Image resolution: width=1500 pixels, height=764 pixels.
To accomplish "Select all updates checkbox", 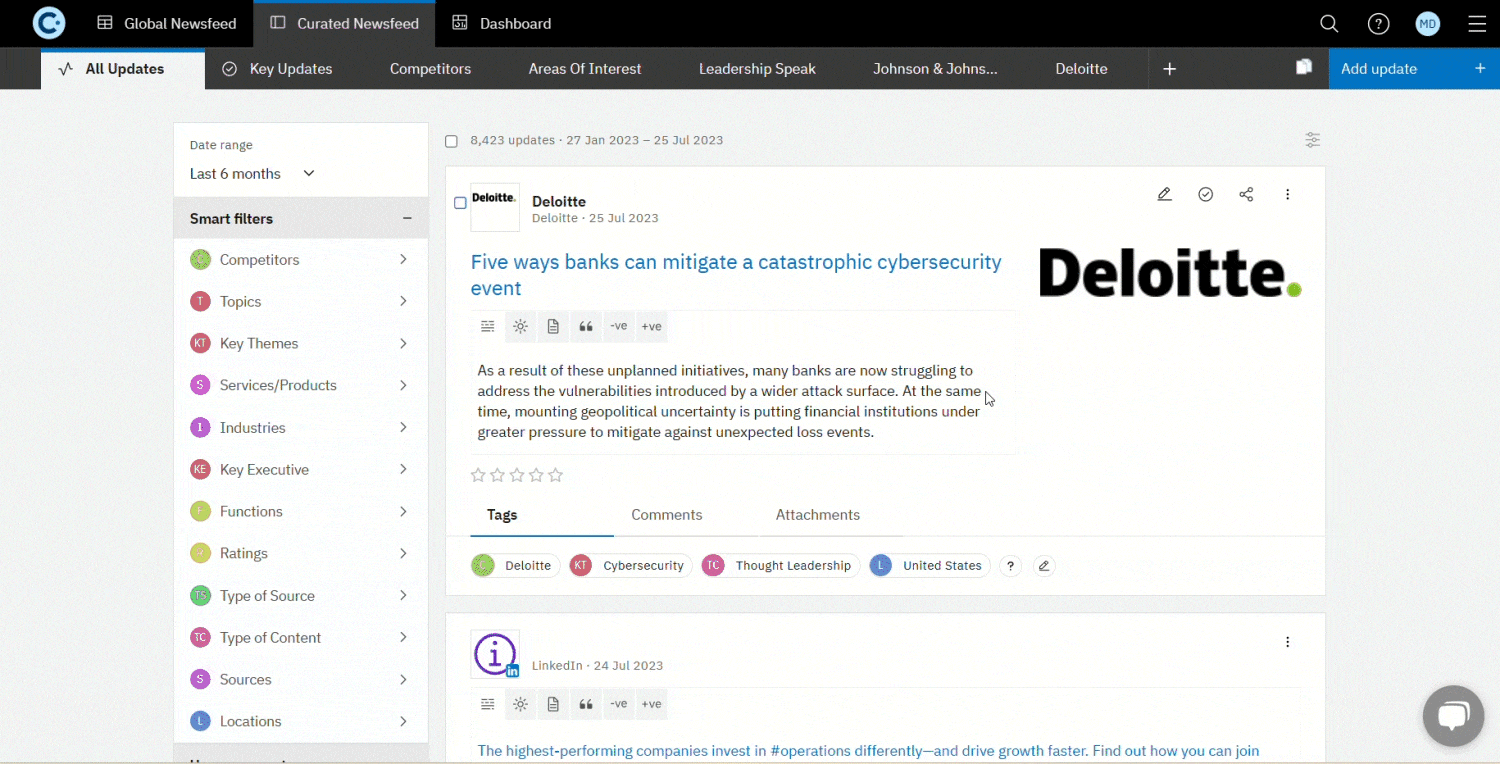I will pos(451,141).
